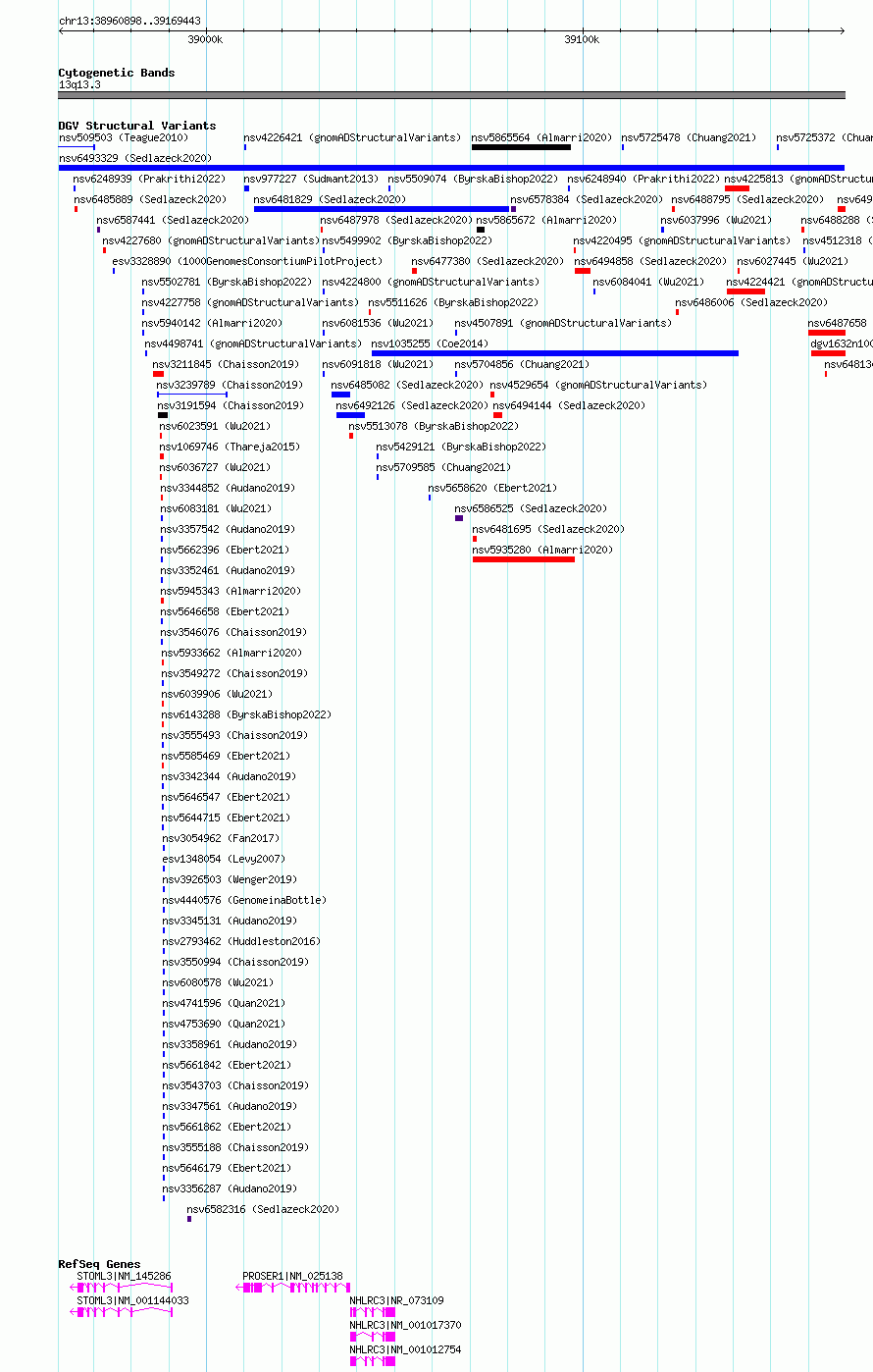Open variant nsv5945343 (Almarri2020)
The height and width of the screenshot is (1372, 873).
tap(231, 592)
